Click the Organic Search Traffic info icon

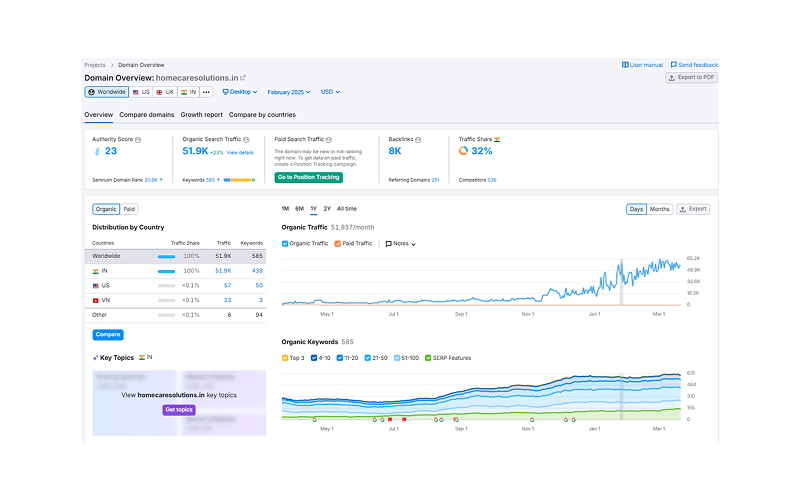pyautogui.click(x=246, y=139)
